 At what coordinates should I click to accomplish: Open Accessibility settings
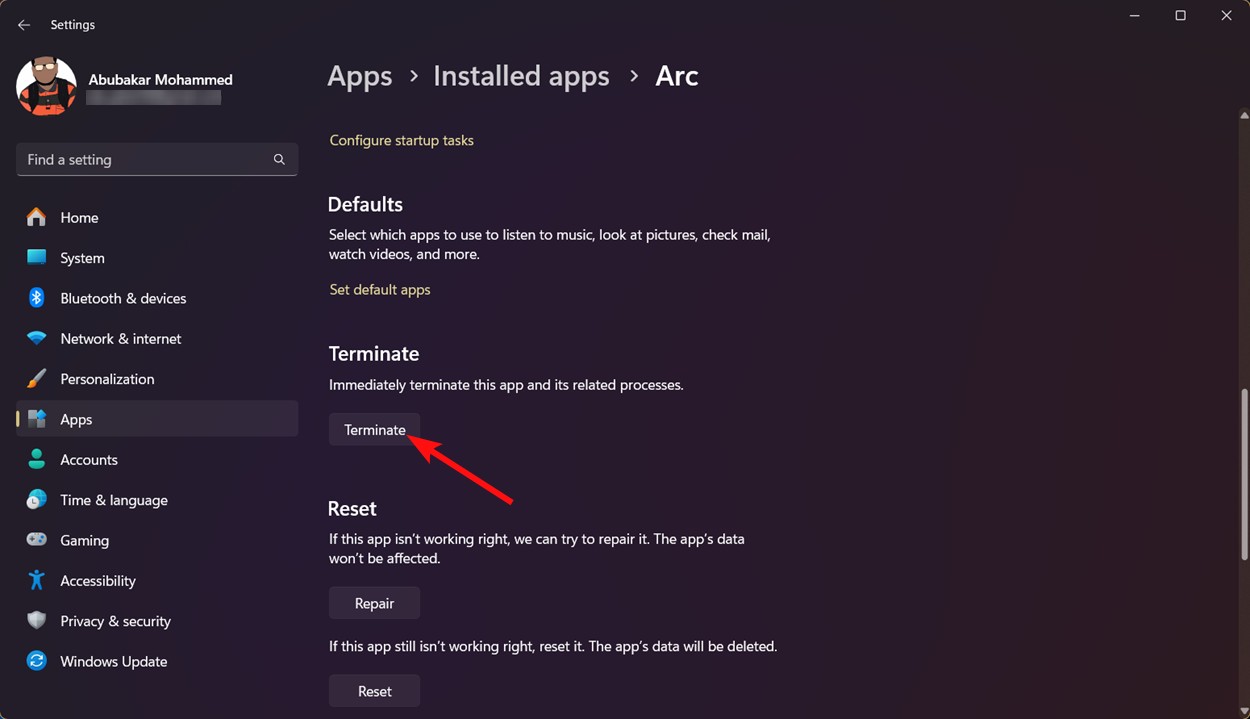click(x=37, y=580)
